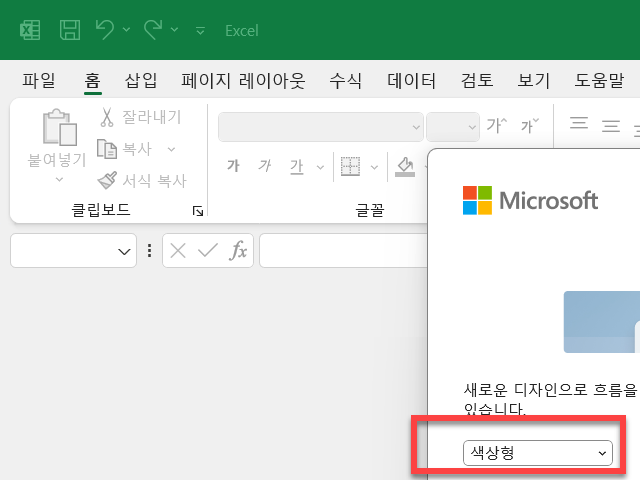Image resolution: width=640 pixels, height=480 pixels.
Task: Open the 보기 ribbon tab
Action: pos(534,80)
